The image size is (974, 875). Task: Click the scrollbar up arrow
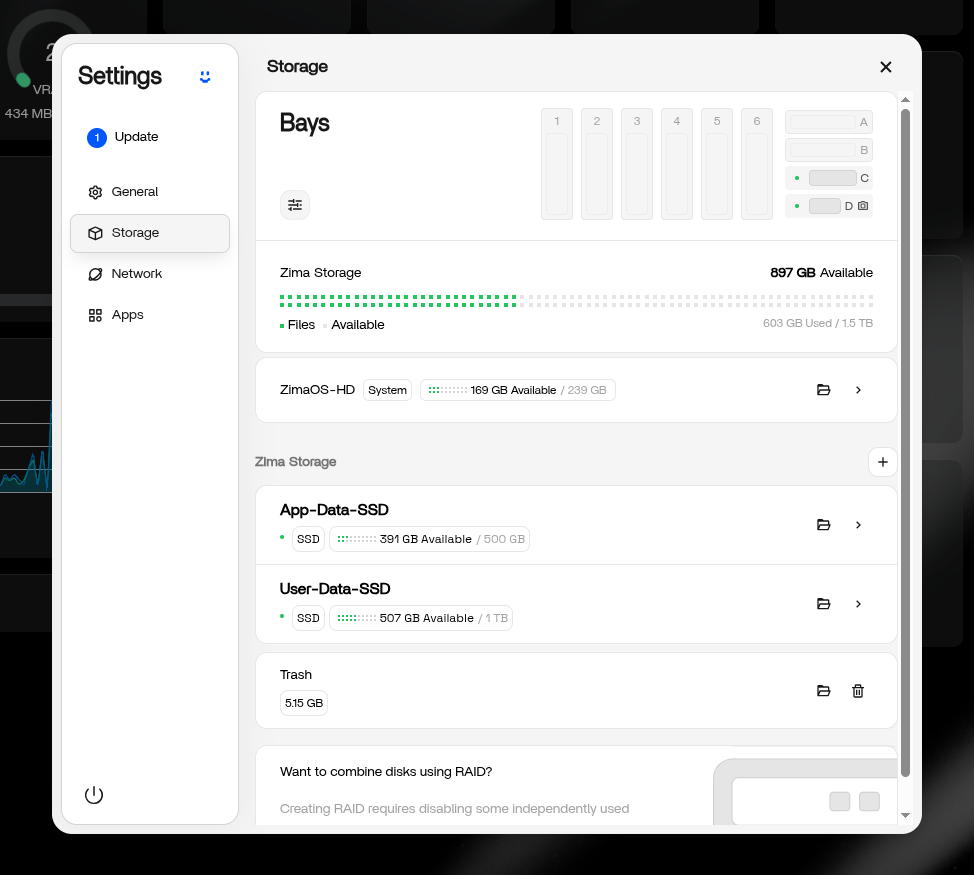pos(905,99)
